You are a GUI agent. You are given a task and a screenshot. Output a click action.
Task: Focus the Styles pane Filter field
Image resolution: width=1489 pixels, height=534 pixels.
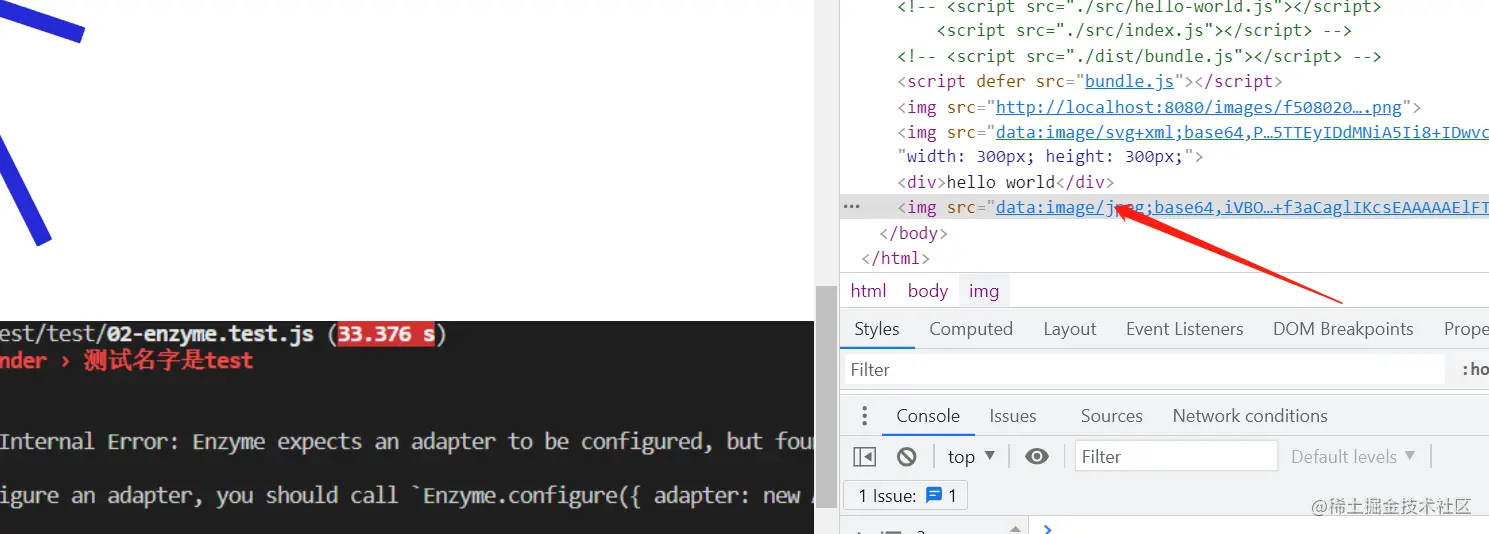point(1144,370)
